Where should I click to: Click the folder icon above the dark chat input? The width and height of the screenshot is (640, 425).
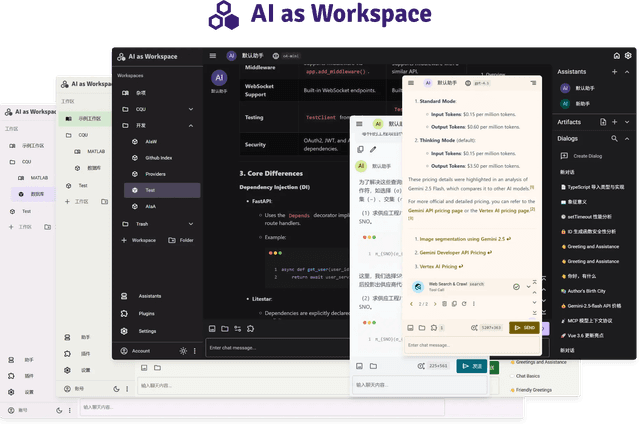click(x=225, y=329)
